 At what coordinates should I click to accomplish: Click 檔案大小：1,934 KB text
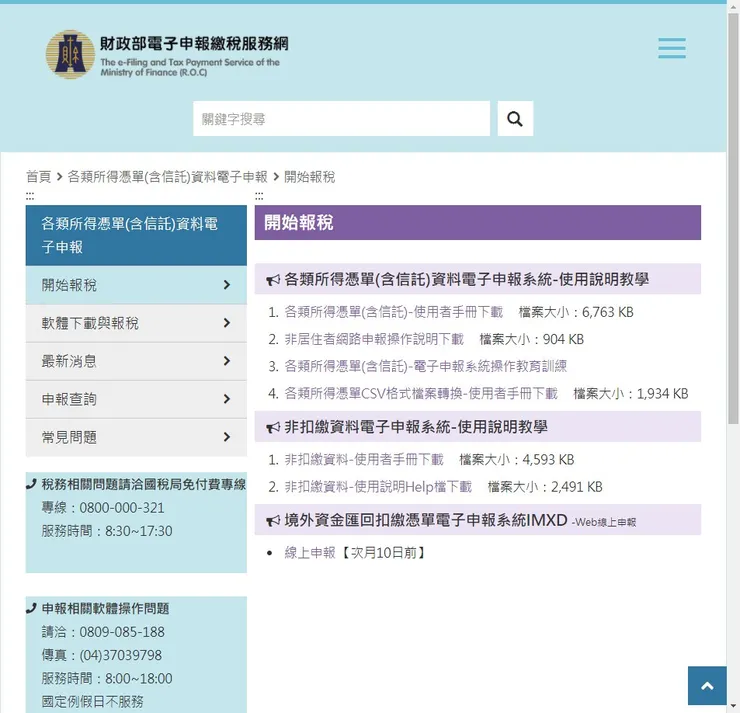point(631,394)
